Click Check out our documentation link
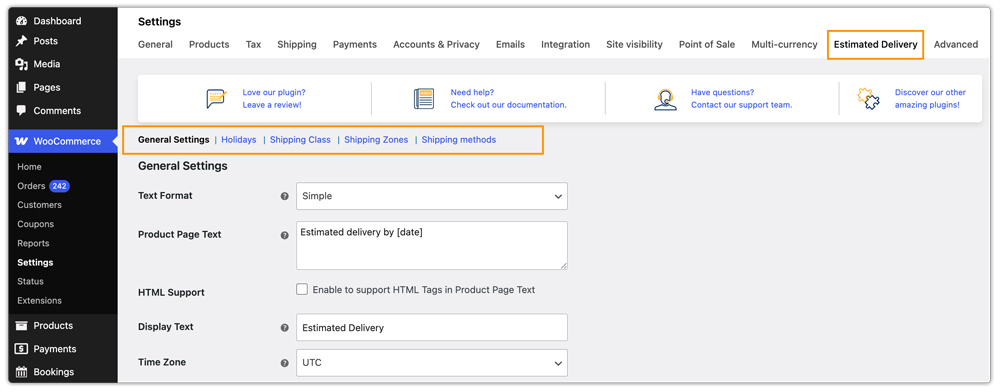The width and height of the screenshot is (1000, 392). pyautogui.click(x=508, y=105)
